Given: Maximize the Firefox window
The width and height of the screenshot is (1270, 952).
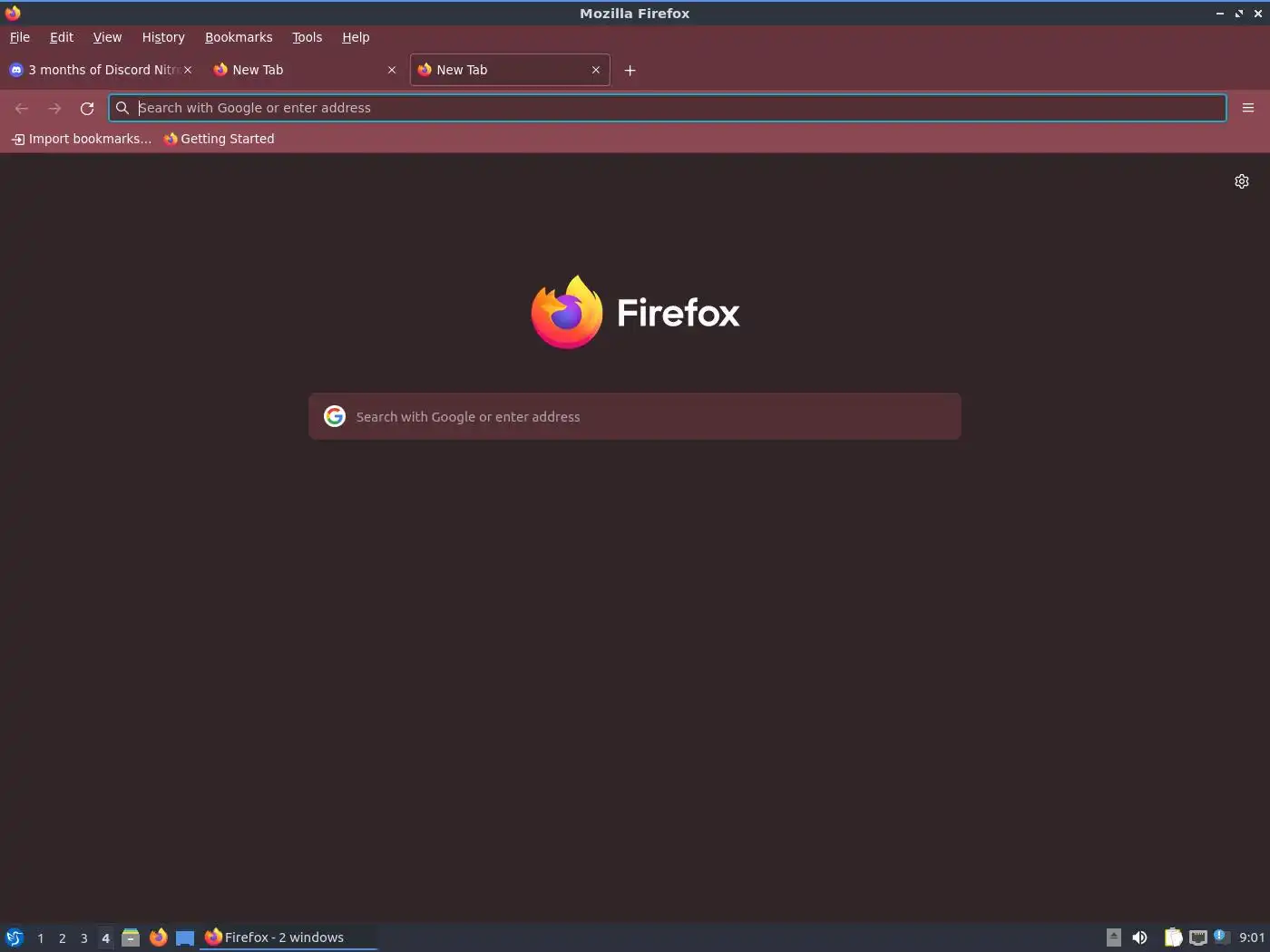Looking at the screenshot, I should [1239, 14].
